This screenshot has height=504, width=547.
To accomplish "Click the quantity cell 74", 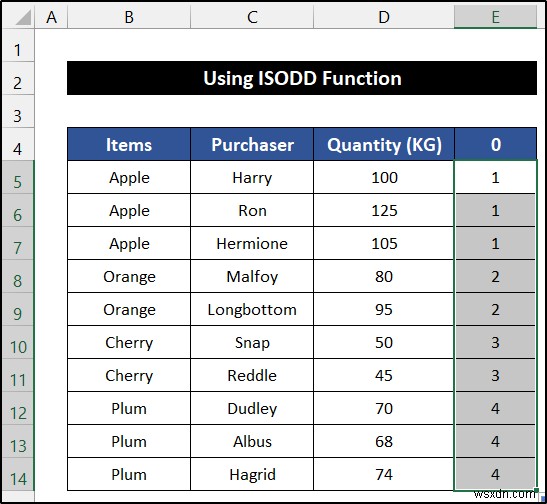I will (x=384, y=474).
